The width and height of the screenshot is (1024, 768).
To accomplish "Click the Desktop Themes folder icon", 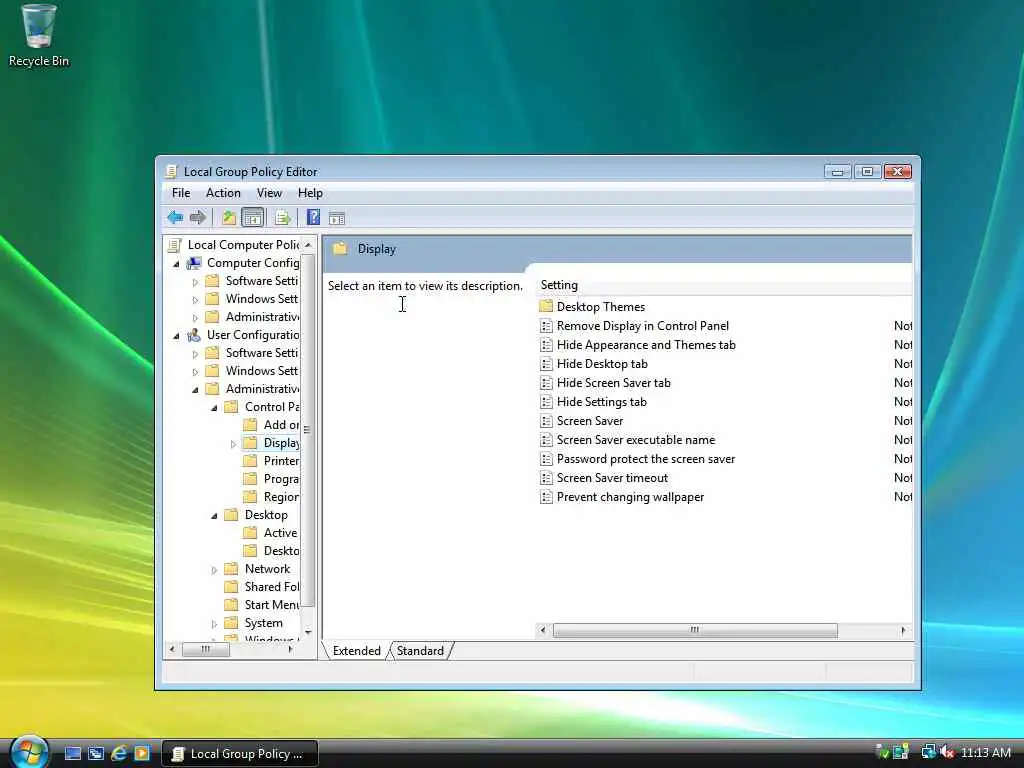I will pyautogui.click(x=547, y=306).
